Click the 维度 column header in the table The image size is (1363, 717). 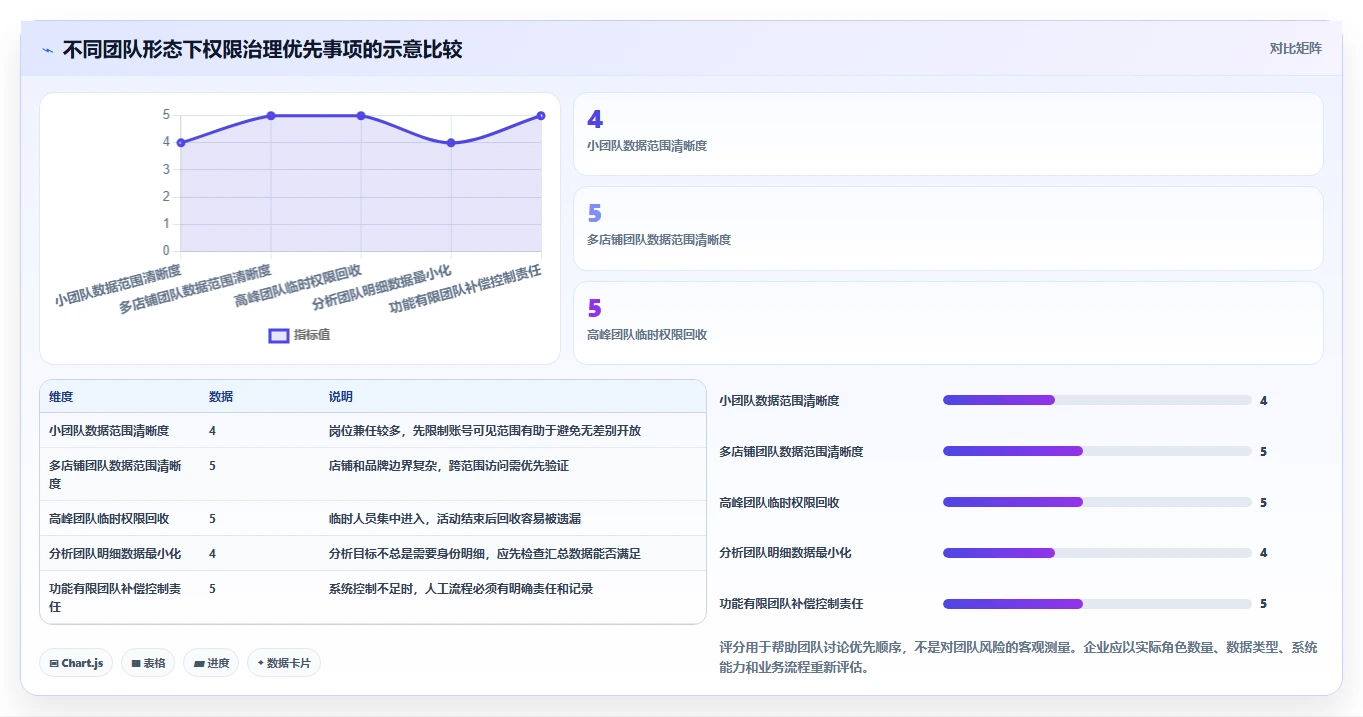(x=61, y=397)
